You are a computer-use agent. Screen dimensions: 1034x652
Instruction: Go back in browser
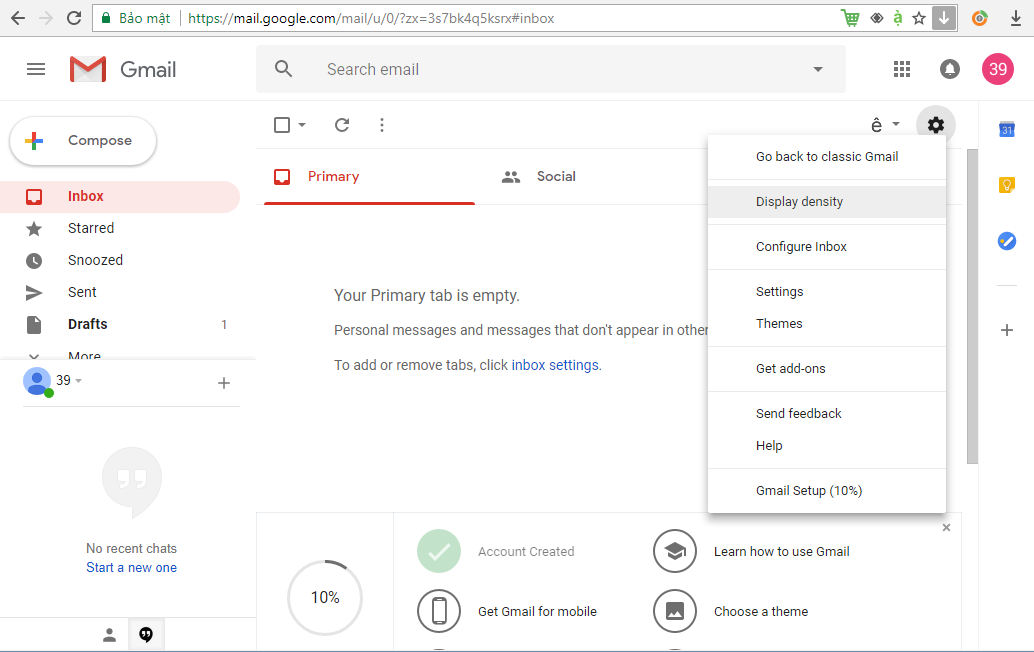coord(18,18)
